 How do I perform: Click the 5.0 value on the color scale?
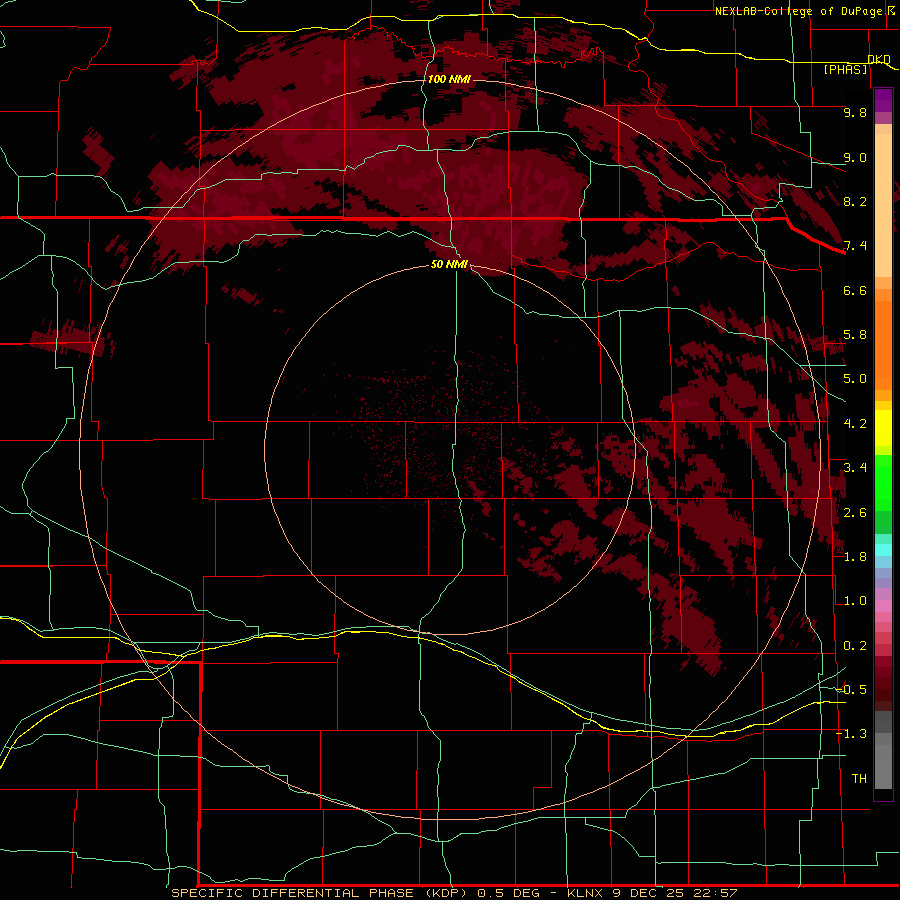pyautogui.click(x=855, y=379)
